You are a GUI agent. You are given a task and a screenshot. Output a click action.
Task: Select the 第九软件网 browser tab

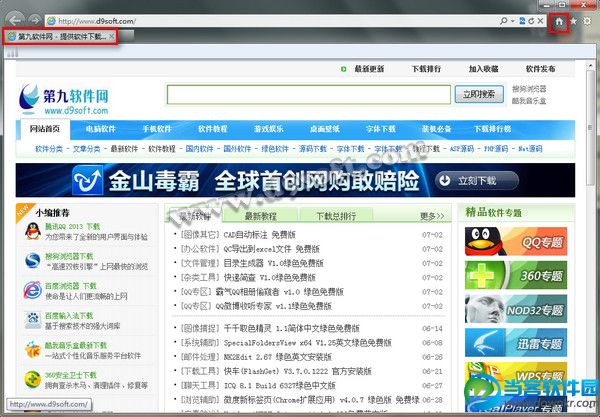point(60,36)
